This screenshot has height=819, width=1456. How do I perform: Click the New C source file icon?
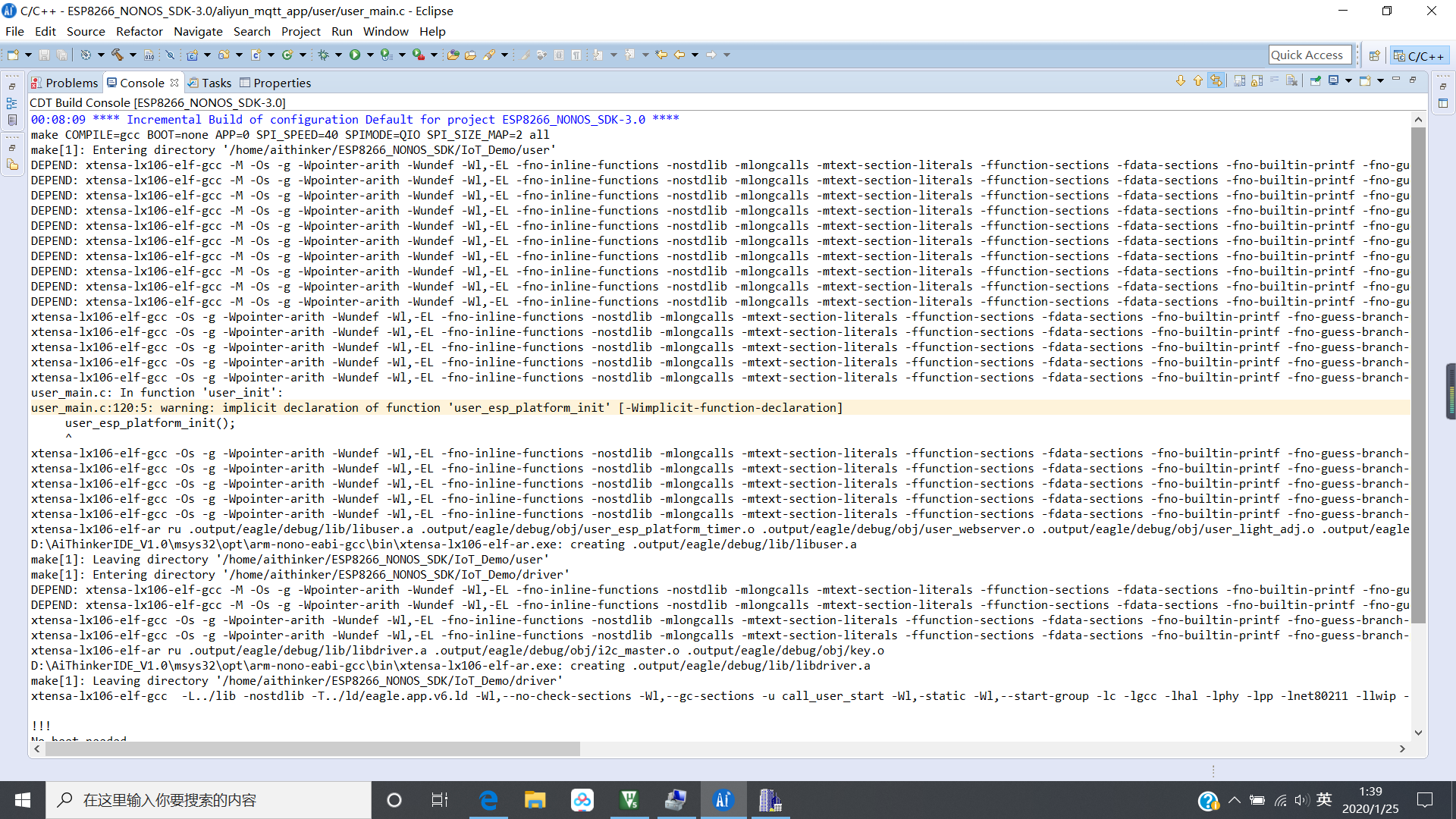pos(256,55)
